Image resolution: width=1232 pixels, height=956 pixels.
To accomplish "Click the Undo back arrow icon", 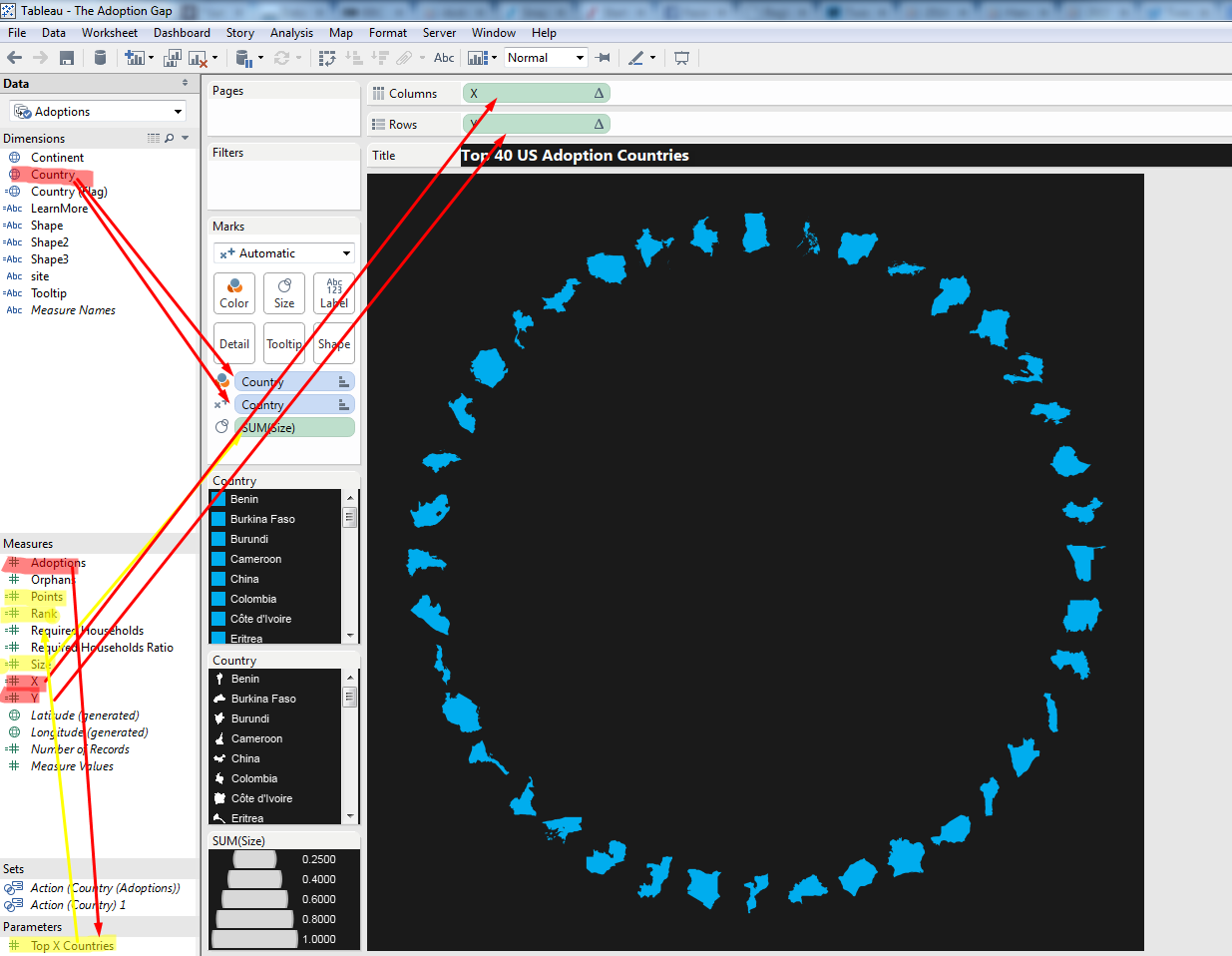I will point(15,58).
